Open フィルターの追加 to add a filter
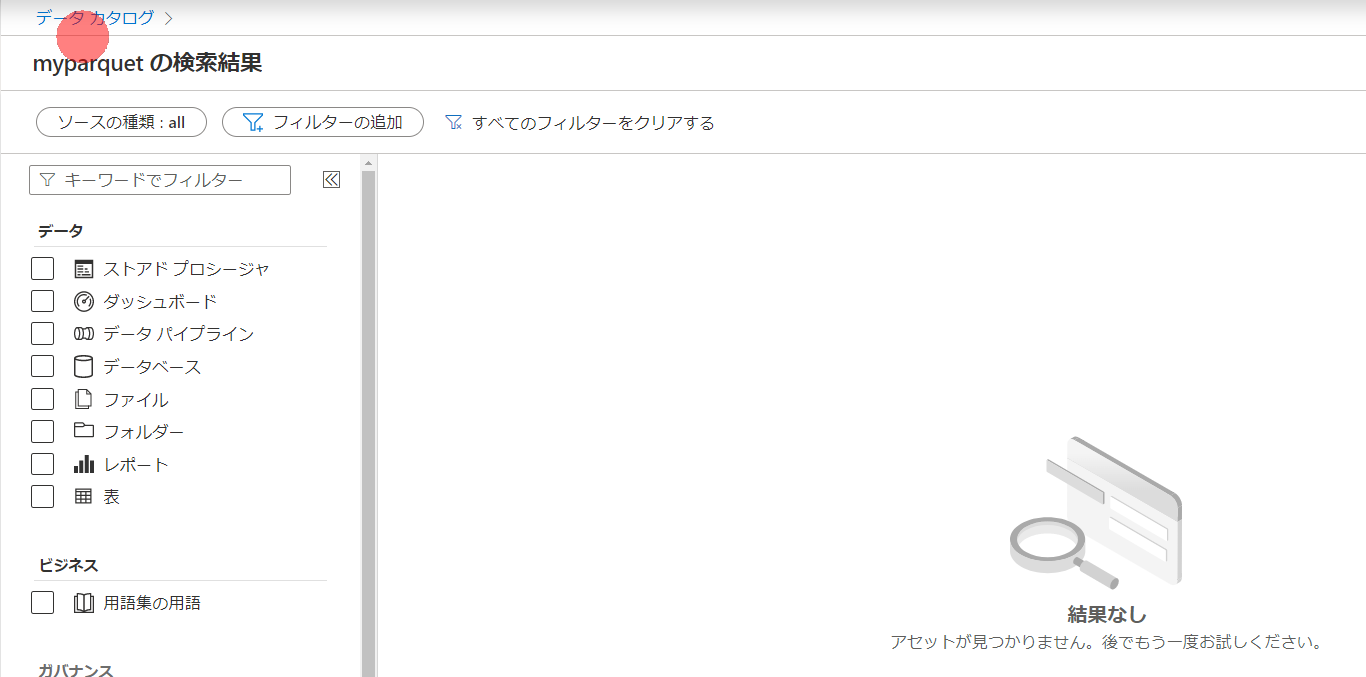 tap(322, 122)
